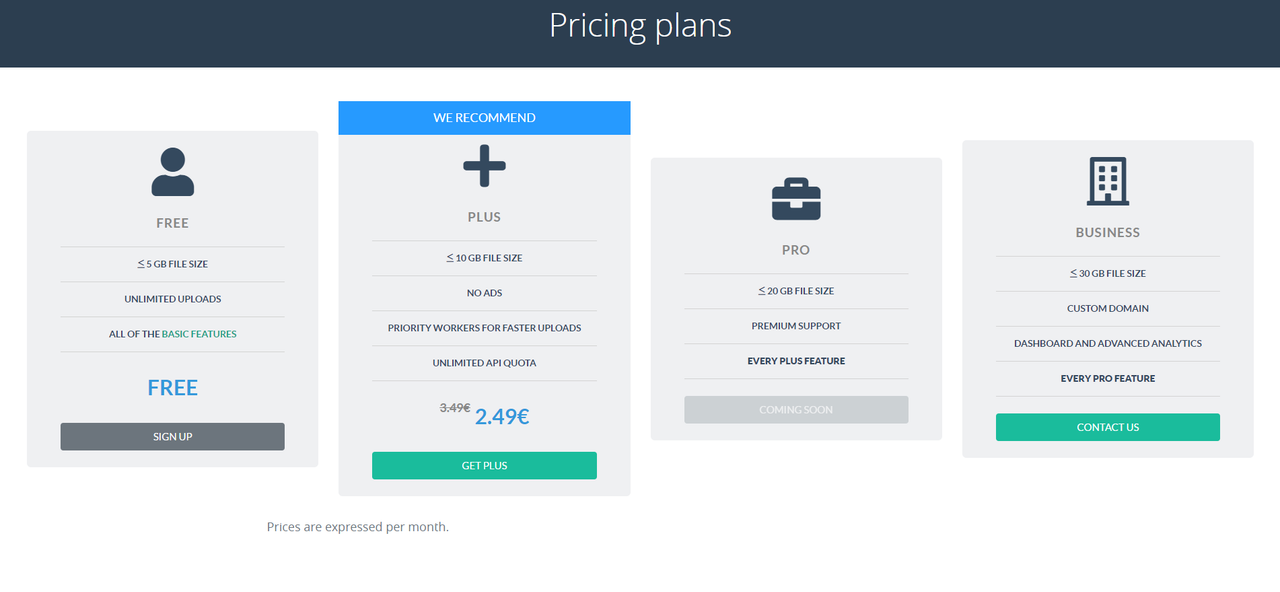This screenshot has height=592, width=1280.
Task: Click Dashboard and Advanced Analytics feature
Action: (x=1107, y=344)
